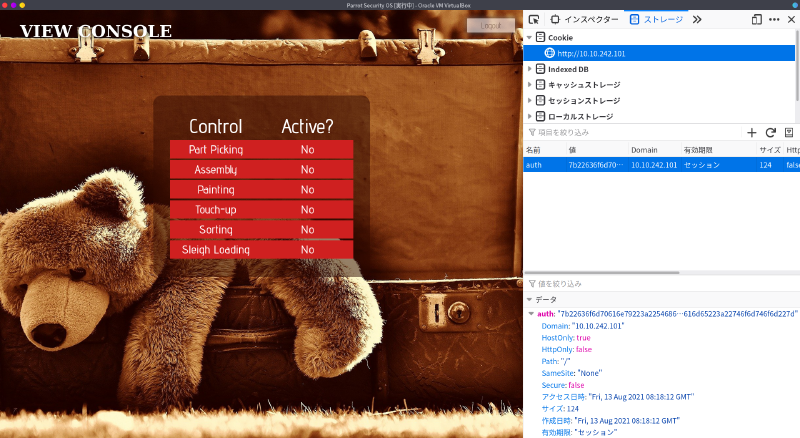The width and height of the screenshot is (800, 438).
Task: Click the Painting control row
Action: coord(261,189)
